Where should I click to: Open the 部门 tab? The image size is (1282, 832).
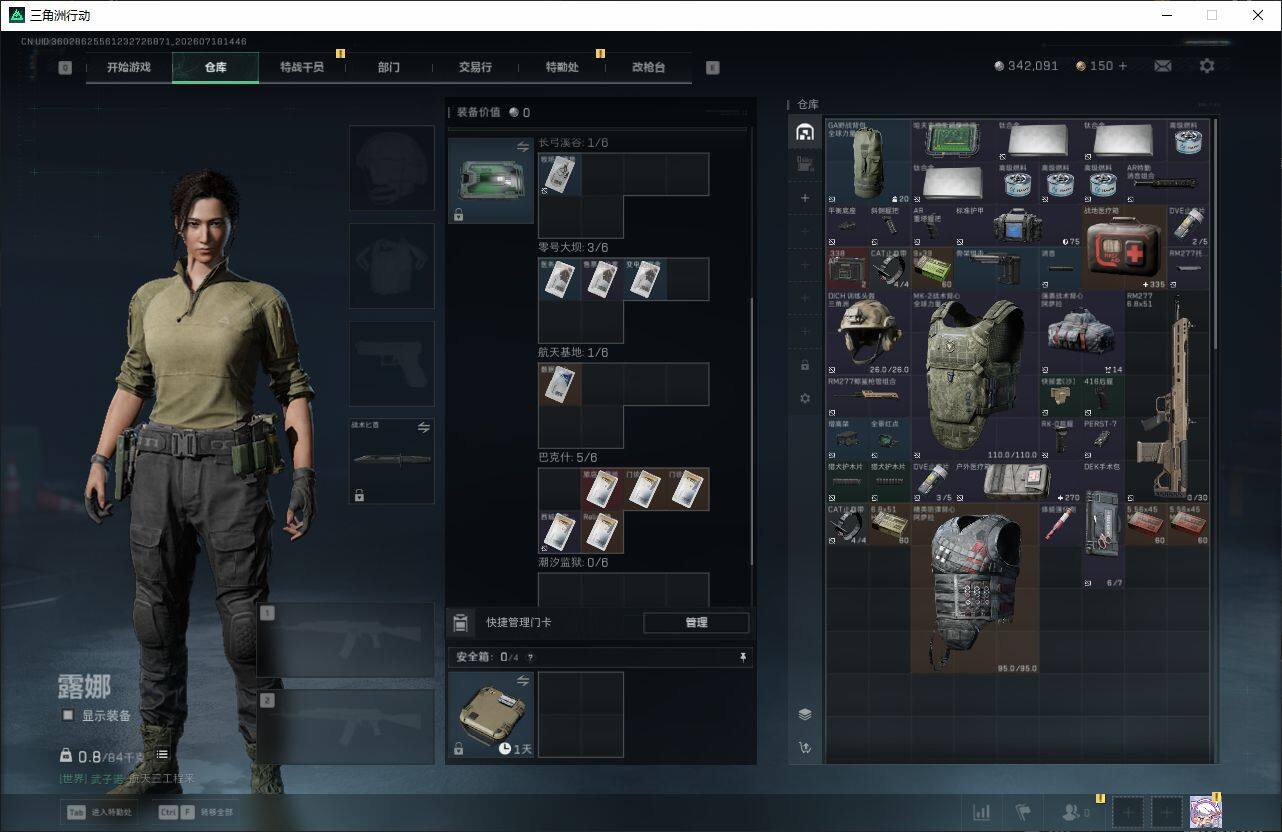pyautogui.click(x=389, y=67)
